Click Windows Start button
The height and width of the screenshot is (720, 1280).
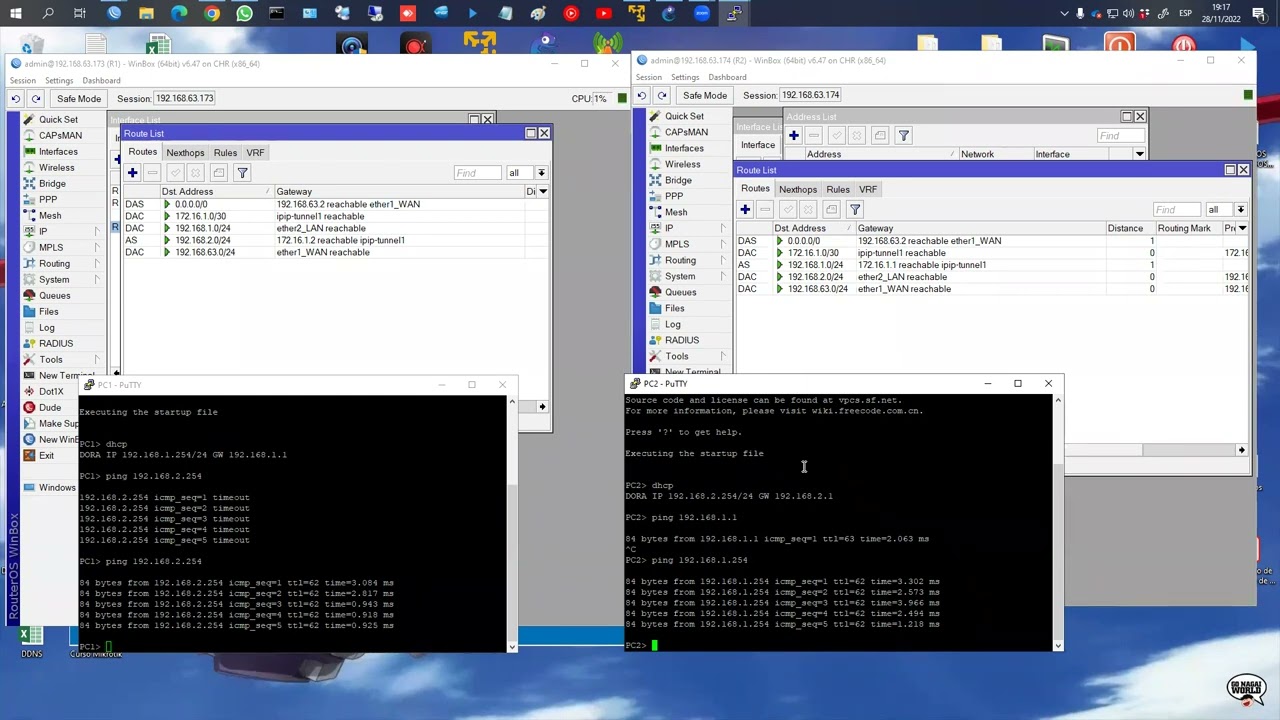tap(15, 14)
